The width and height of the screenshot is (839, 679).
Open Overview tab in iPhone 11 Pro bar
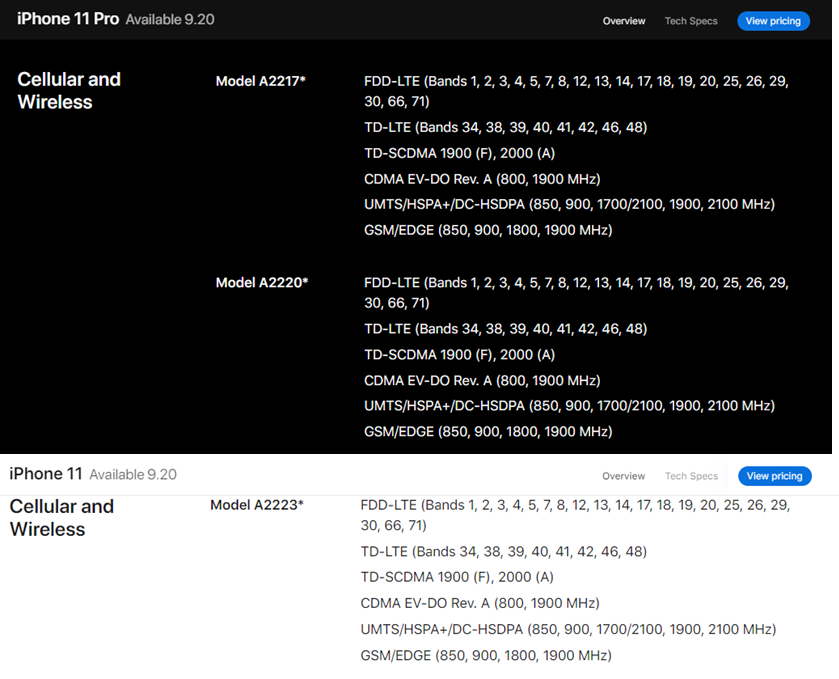[x=624, y=21]
